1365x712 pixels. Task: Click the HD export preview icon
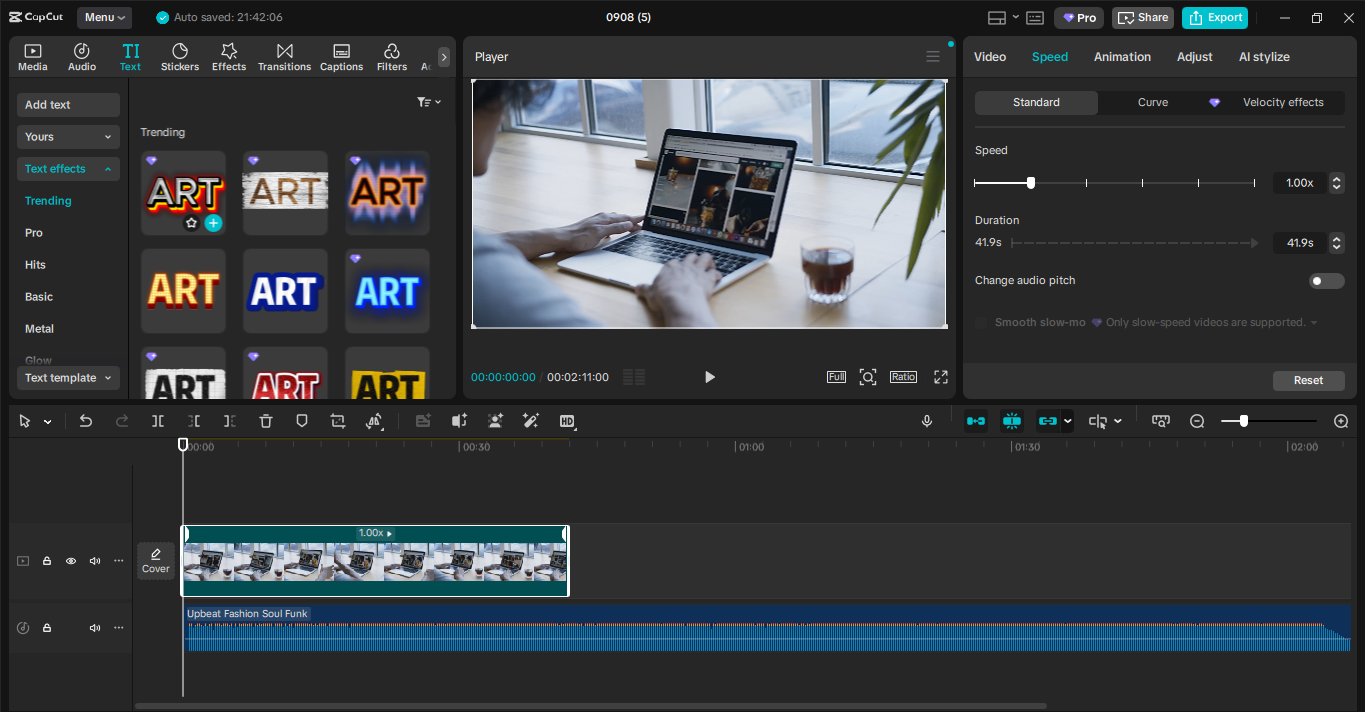pos(567,421)
